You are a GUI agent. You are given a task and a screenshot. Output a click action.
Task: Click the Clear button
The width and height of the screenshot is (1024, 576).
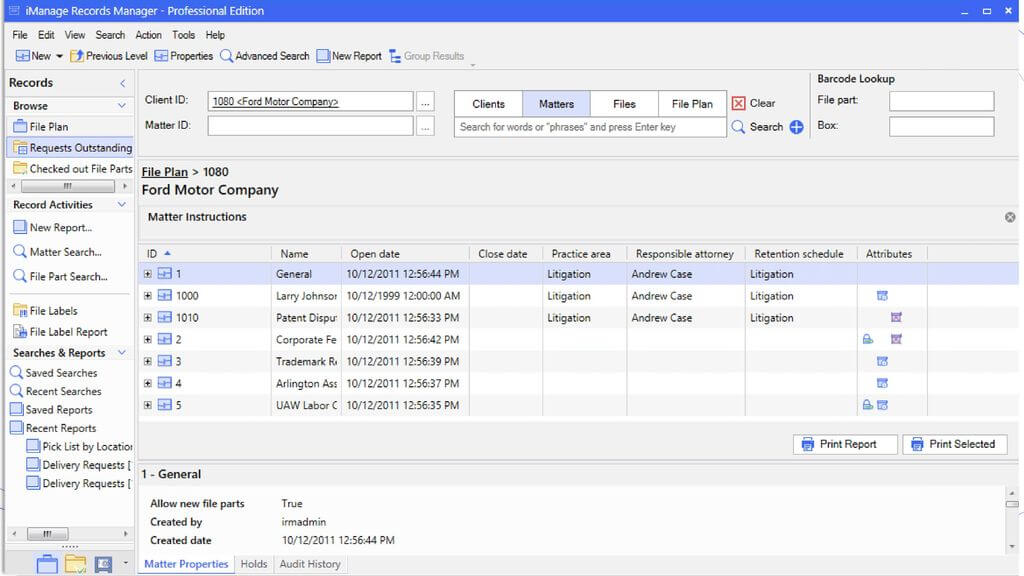pos(753,103)
